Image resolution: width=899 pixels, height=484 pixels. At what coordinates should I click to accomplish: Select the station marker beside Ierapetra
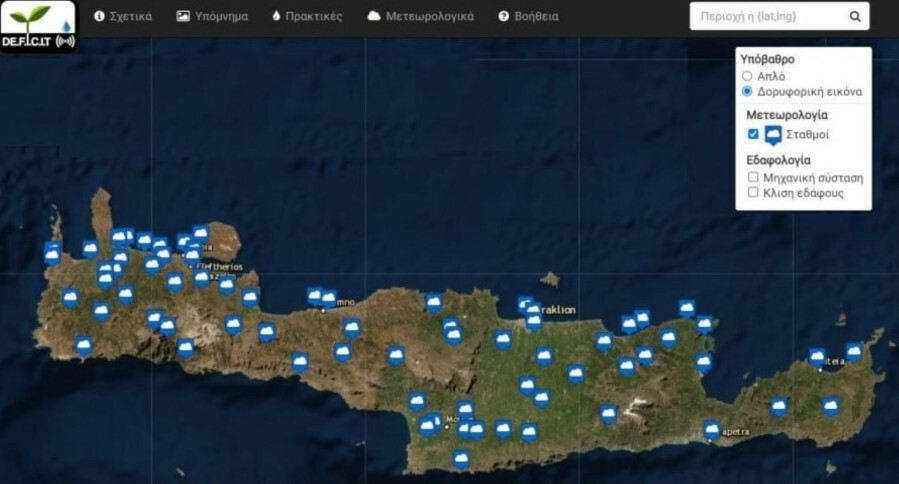coord(712,430)
